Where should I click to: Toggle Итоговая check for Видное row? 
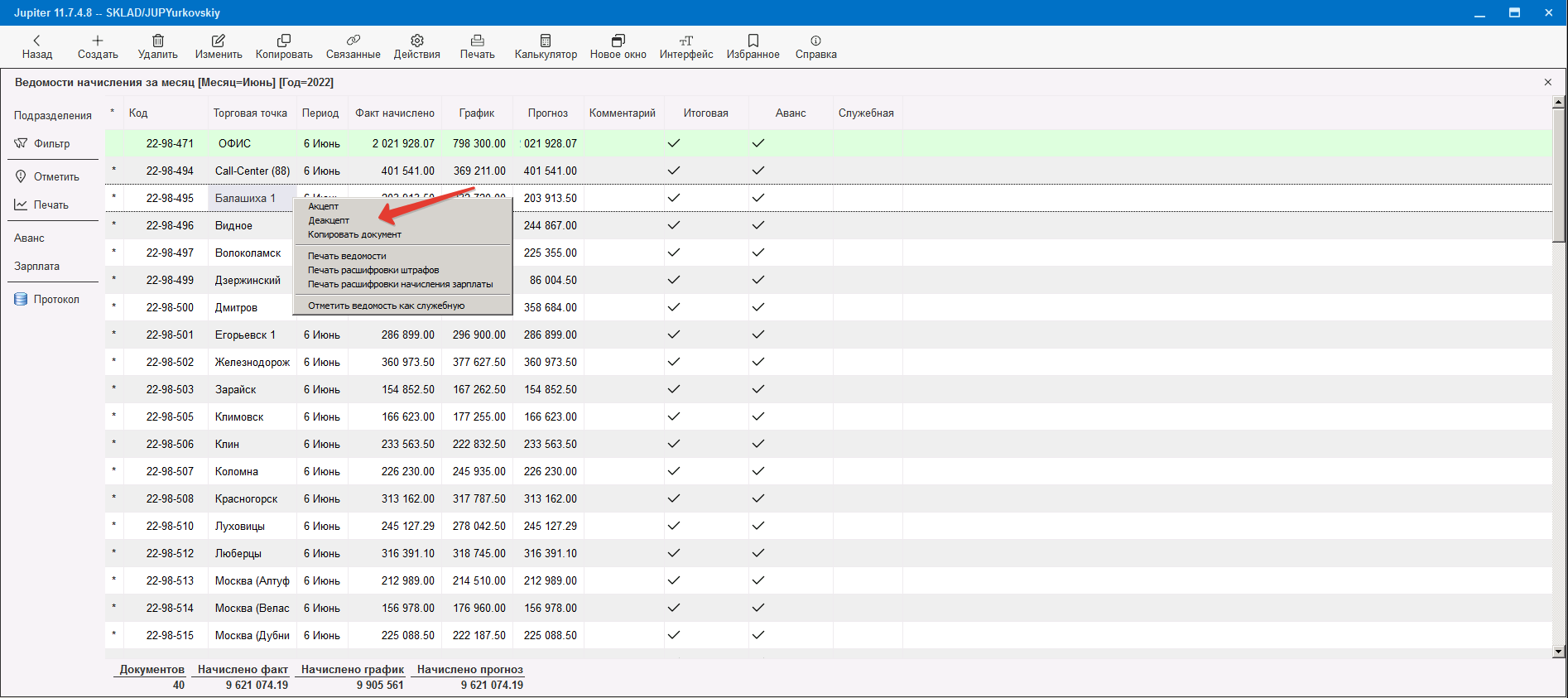point(674,225)
